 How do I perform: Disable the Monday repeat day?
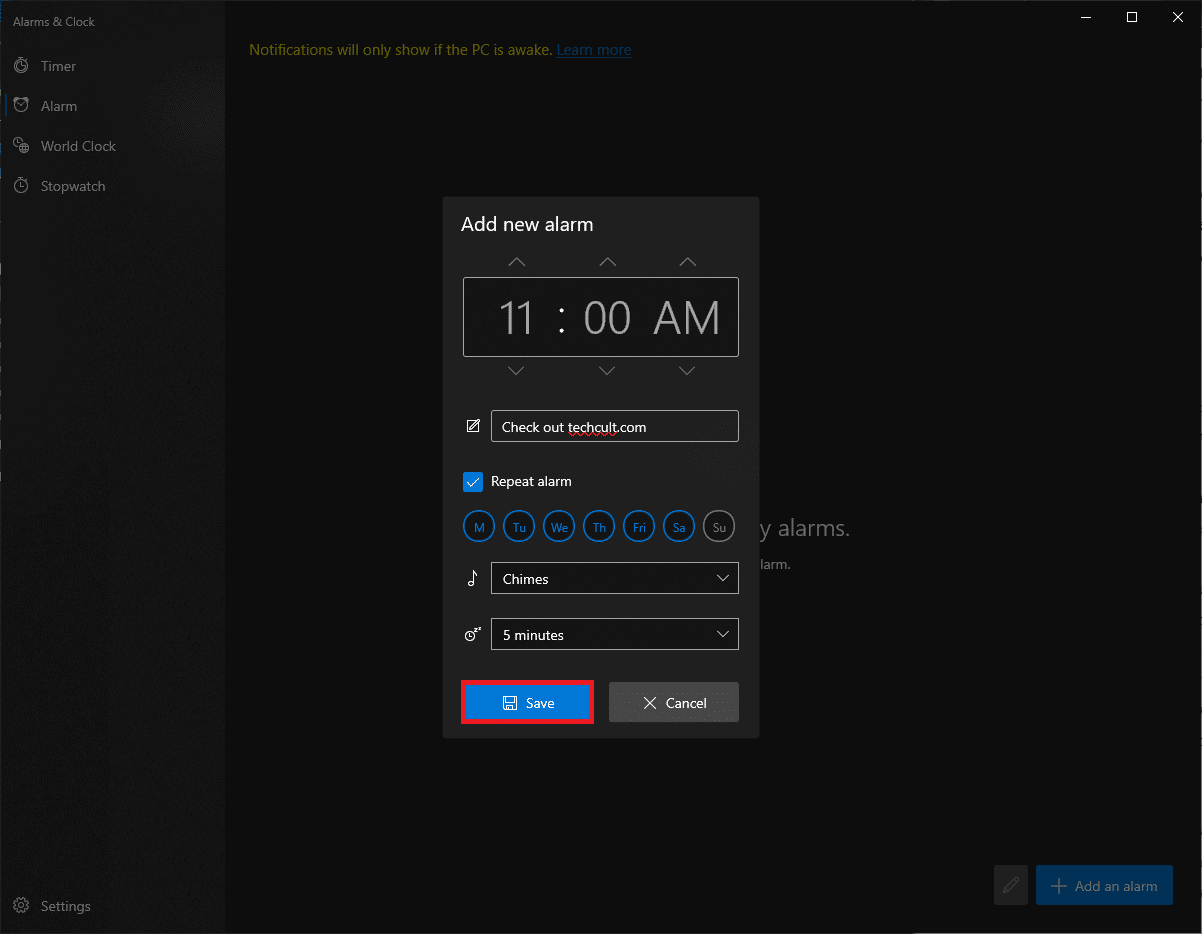click(478, 526)
